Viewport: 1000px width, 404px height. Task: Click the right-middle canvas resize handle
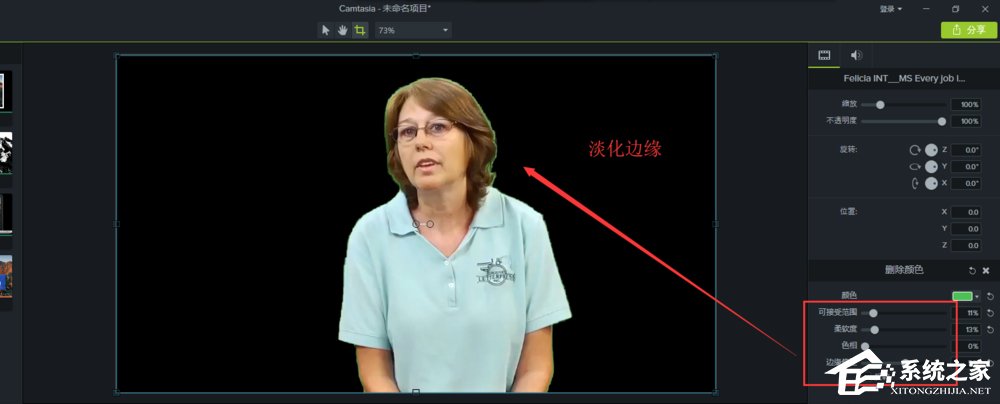point(715,224)
